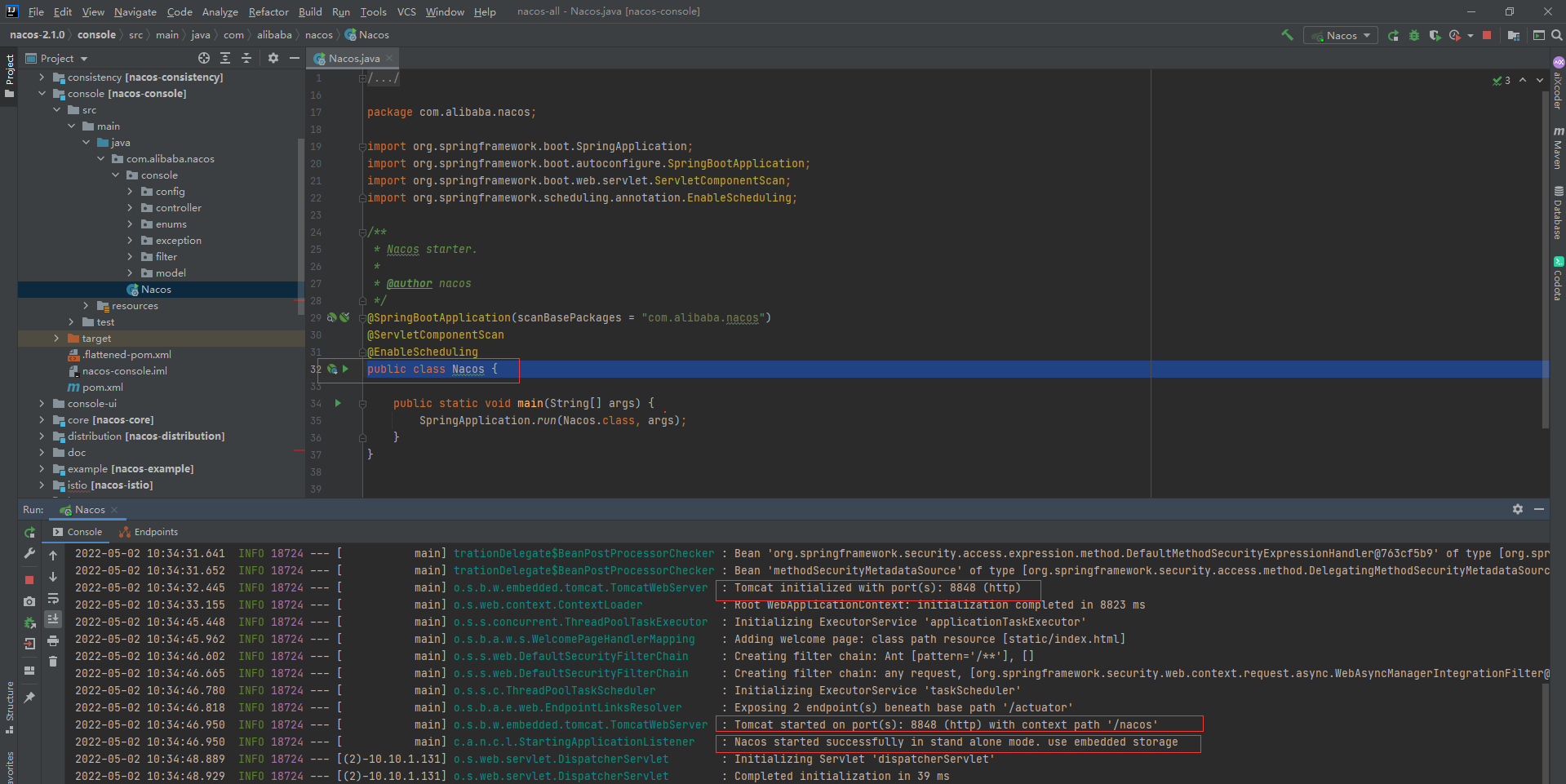Expand resources folder in tree
This screenshot has height=784, width=1566.
point(86,305)
